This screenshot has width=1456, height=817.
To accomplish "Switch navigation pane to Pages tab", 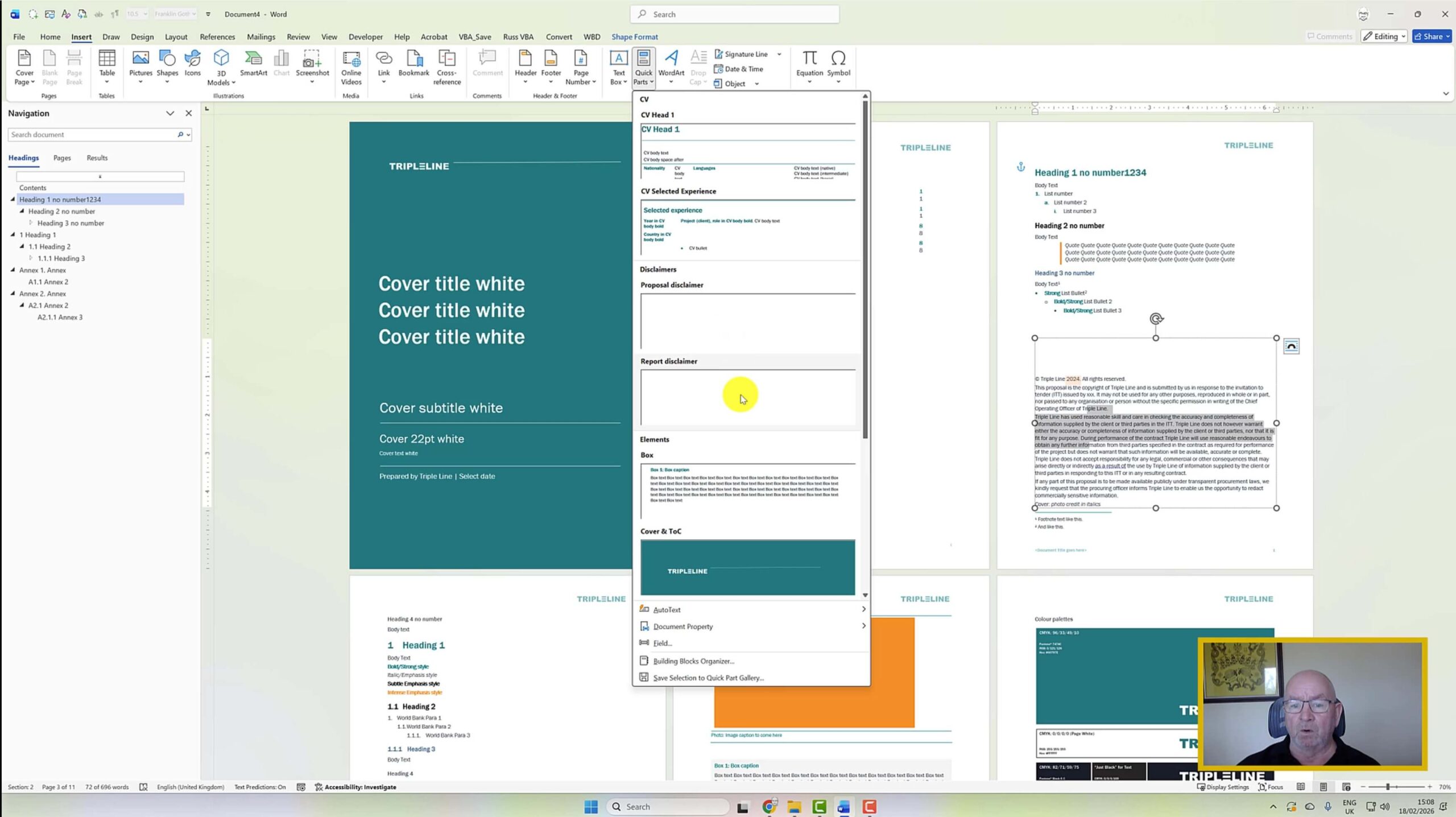I will pos(62,158).
